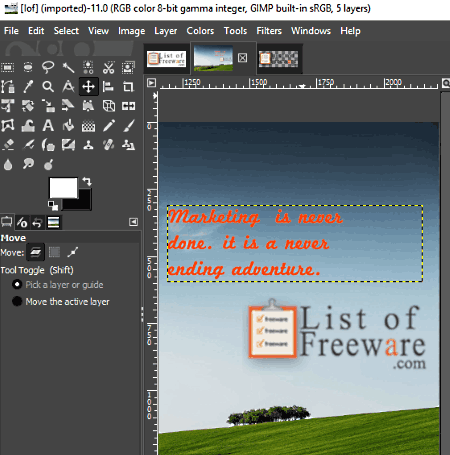
Task: Choose the Free Select lasso tool
Action: [48, 67]
